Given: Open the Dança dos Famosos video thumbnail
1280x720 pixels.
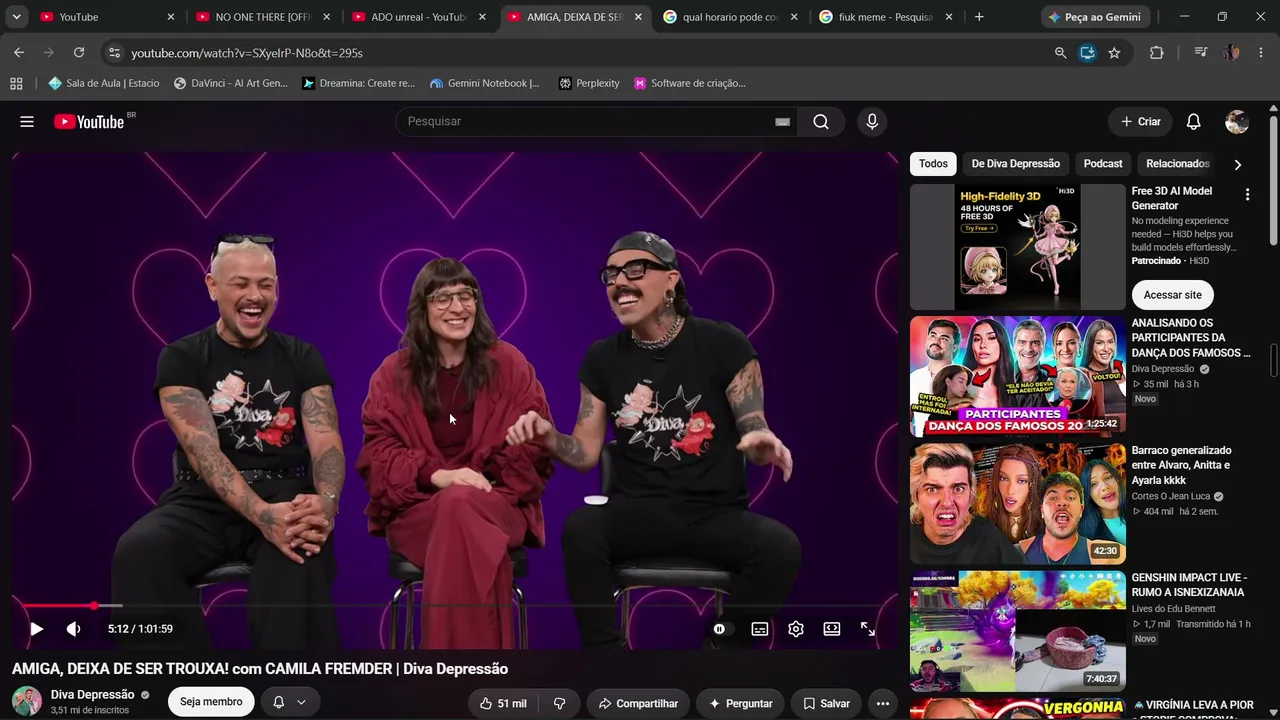Looking at the screenshot, I should (1018, 377).
